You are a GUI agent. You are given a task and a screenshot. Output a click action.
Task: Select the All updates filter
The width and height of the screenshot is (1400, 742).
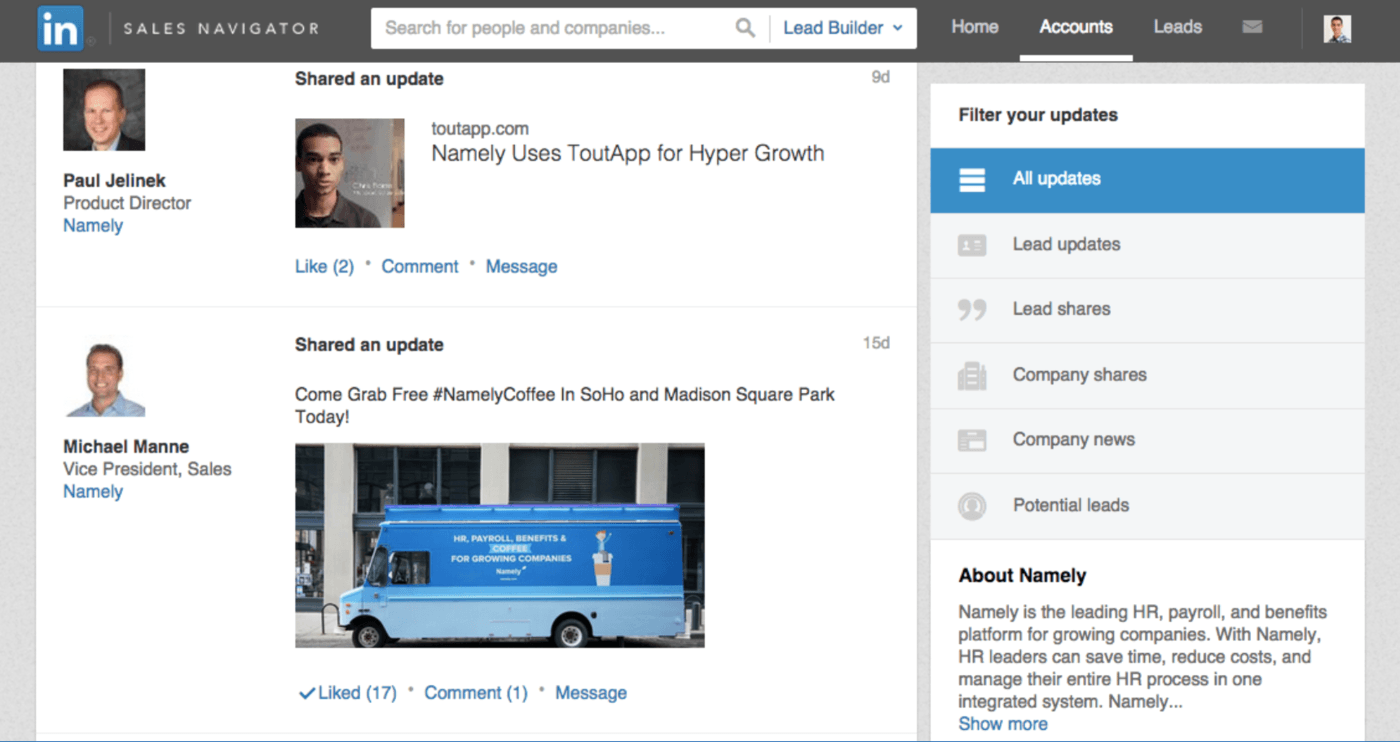(x=1147, y=180)
